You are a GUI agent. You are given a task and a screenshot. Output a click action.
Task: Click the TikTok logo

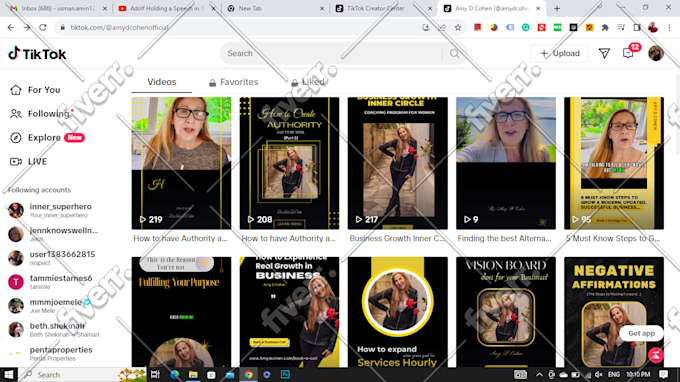click(x=37, y=54)
